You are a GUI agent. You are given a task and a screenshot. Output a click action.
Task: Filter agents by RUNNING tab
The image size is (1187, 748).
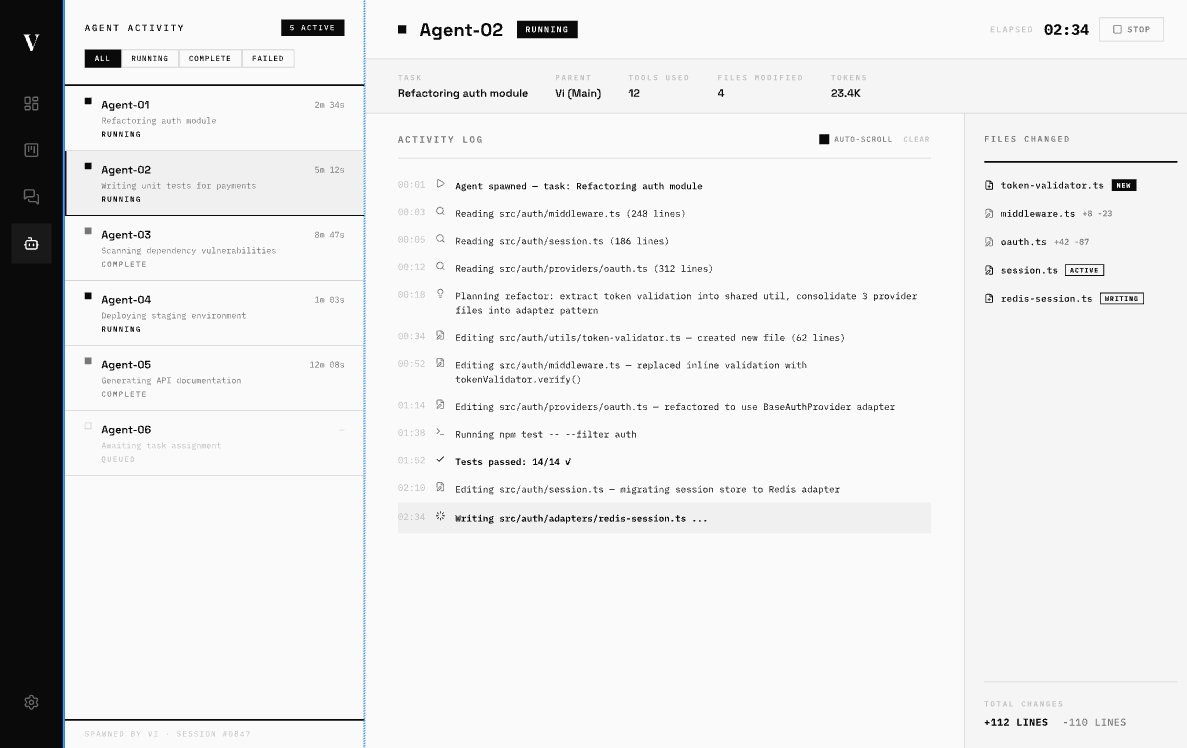click(150, 58)
